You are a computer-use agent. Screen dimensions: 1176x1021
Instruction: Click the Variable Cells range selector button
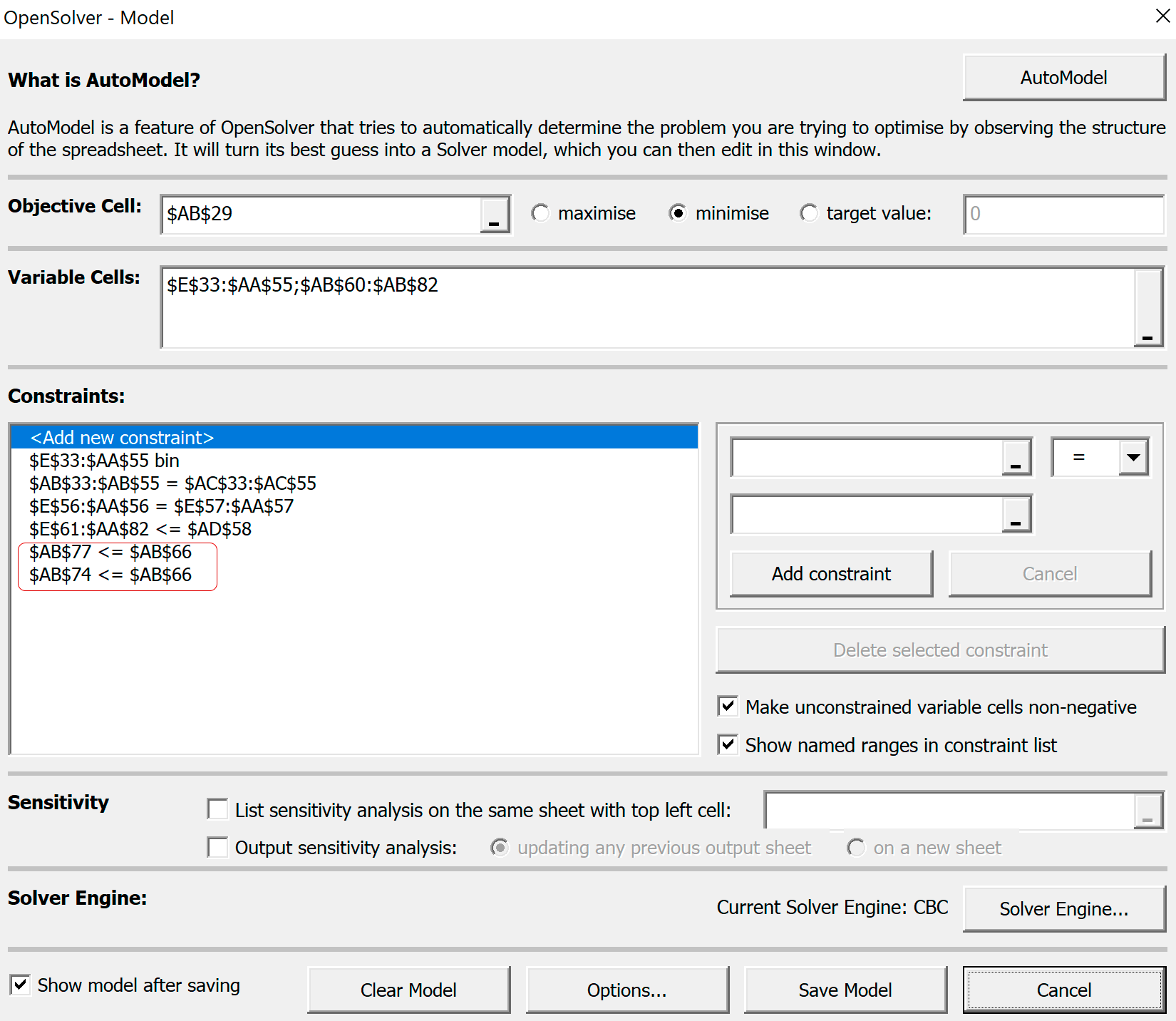click(1147, 308)
